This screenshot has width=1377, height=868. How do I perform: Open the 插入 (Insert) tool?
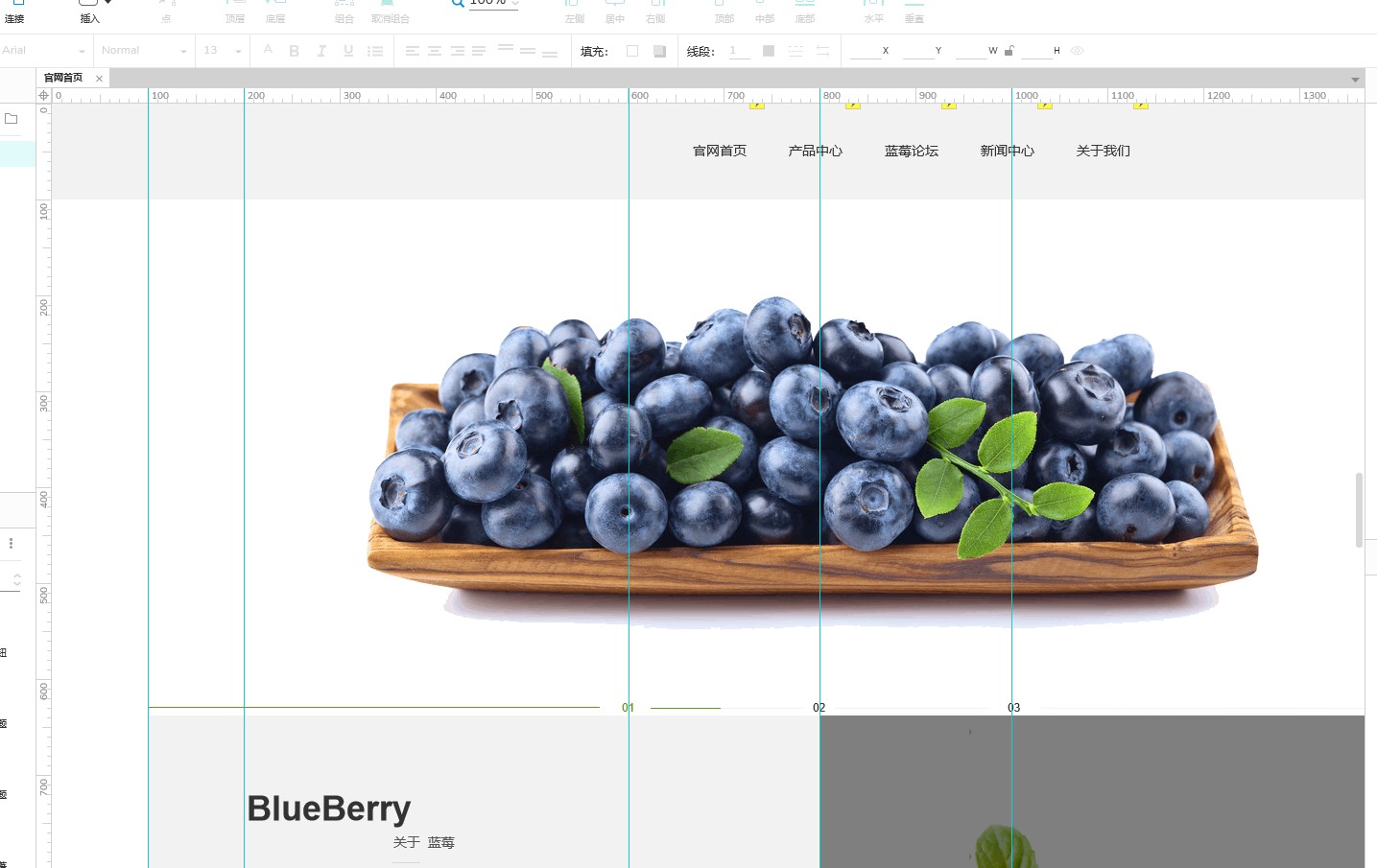pos(88,12)
